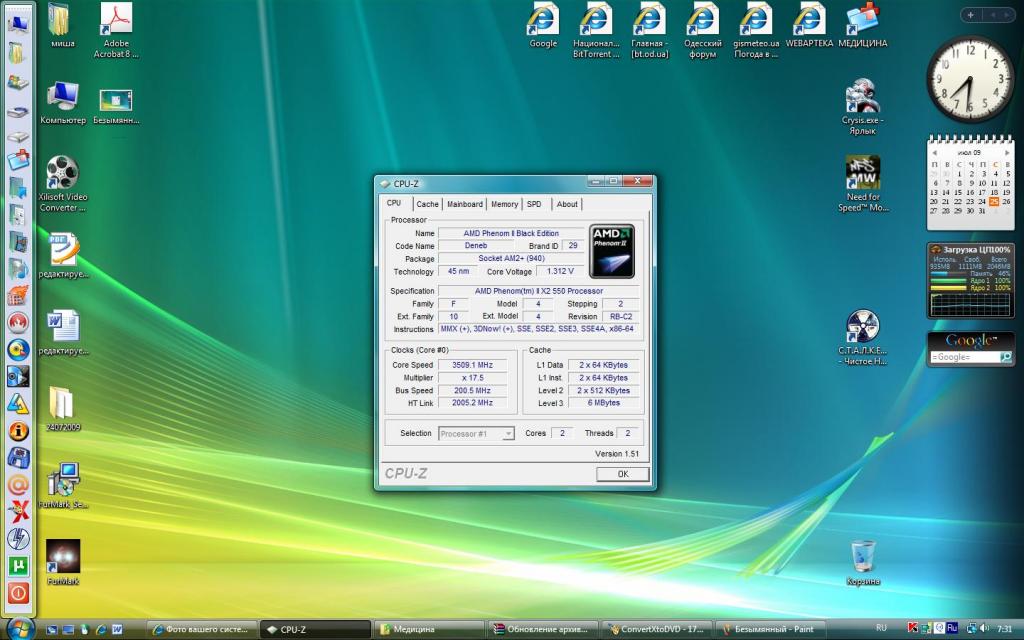This screenshot has width=1024, height=640.
Task: Switch to the Медицина taskbar button
Action: pyautogui.click(x=428, y=630)
